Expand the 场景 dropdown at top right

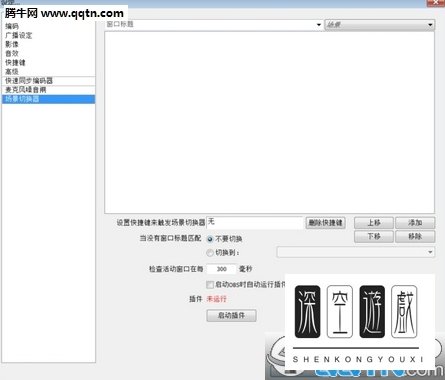tap(380, 25)
